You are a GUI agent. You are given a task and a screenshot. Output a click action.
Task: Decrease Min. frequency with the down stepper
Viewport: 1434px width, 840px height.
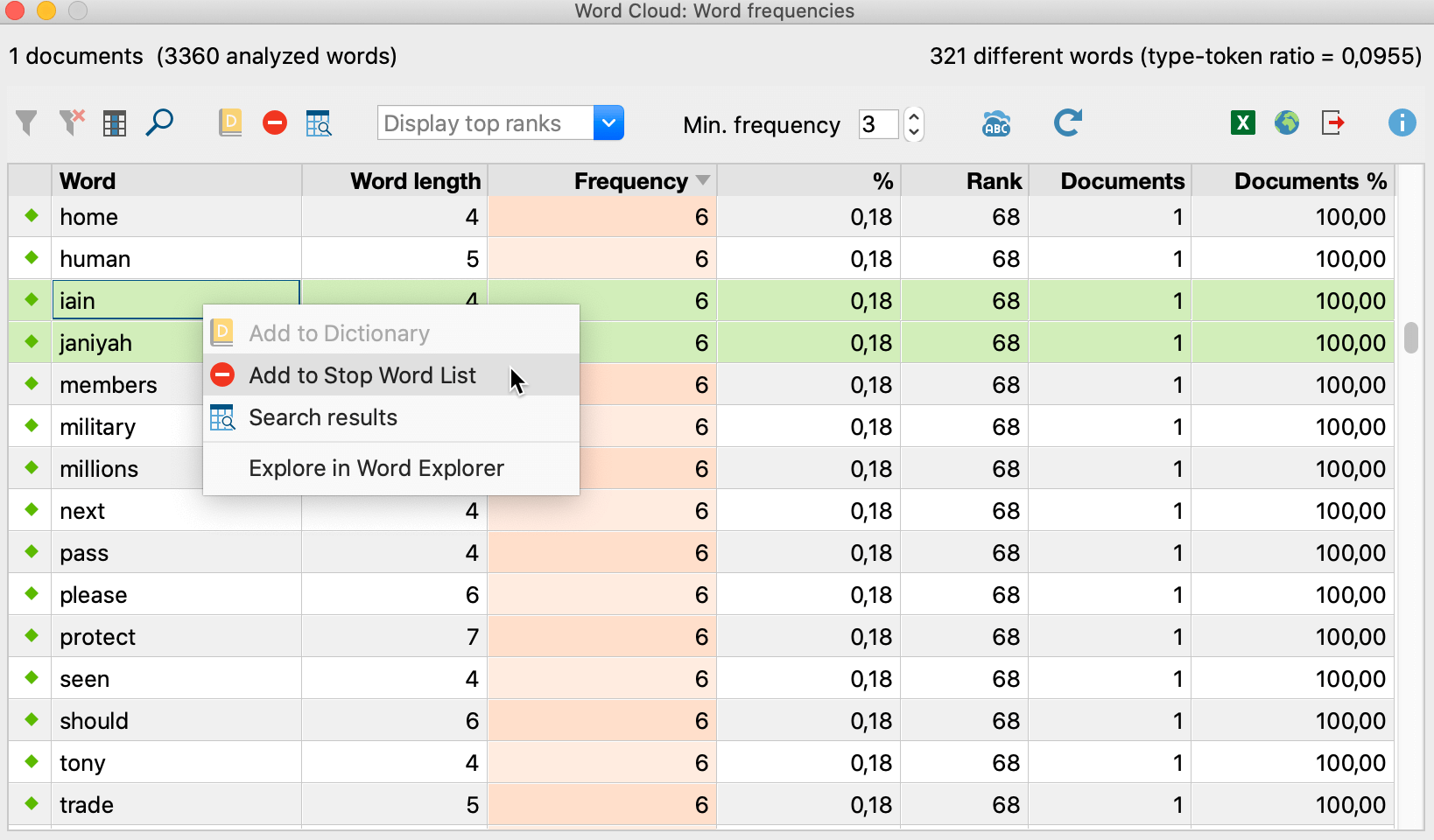click(912, 132)
